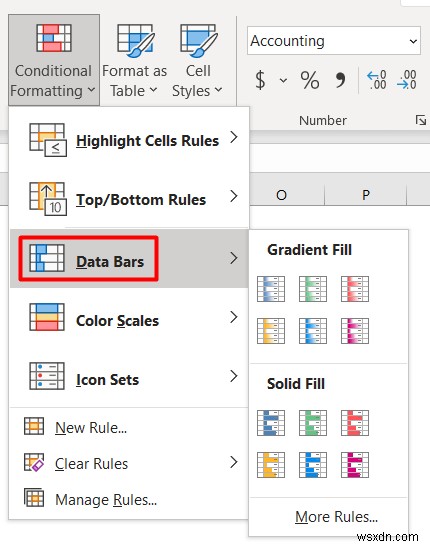Choose the green gradient fill data bar
This screenshot has height=547, width=430.
pyautogui.click(x=313, y=289)
